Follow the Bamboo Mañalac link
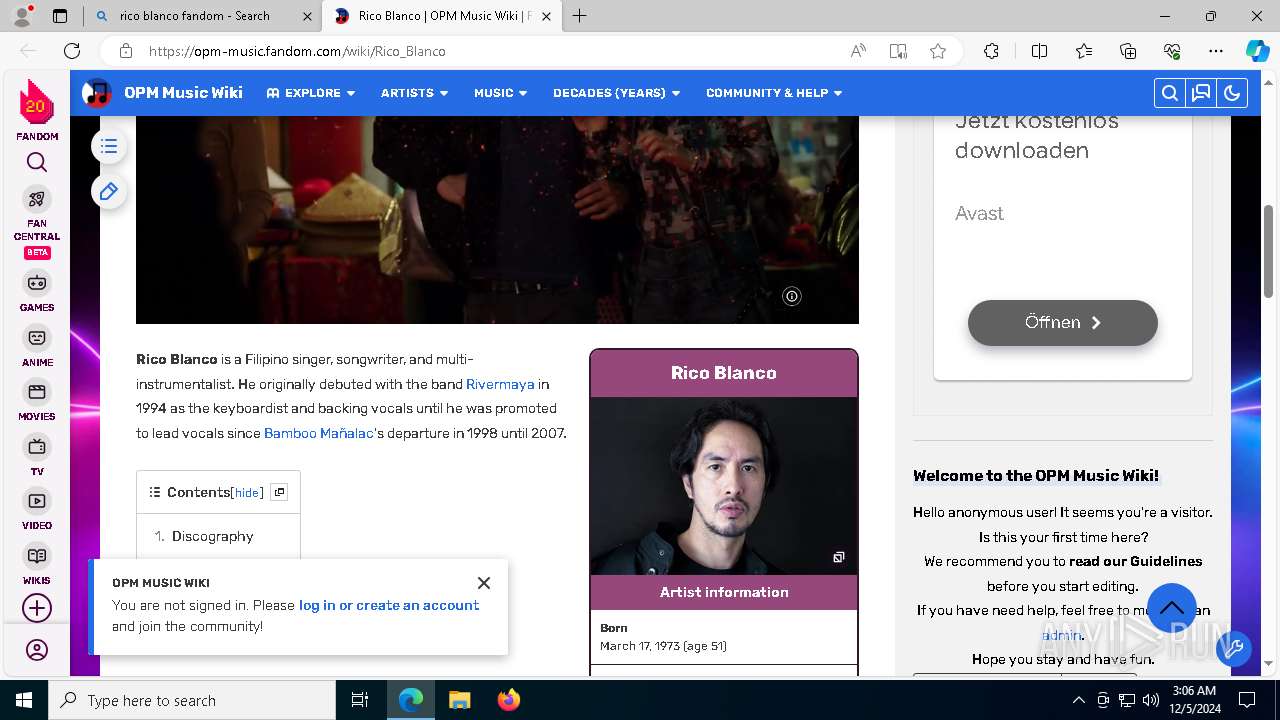This screenshot has width=1280, height=720. click(319, 433)
